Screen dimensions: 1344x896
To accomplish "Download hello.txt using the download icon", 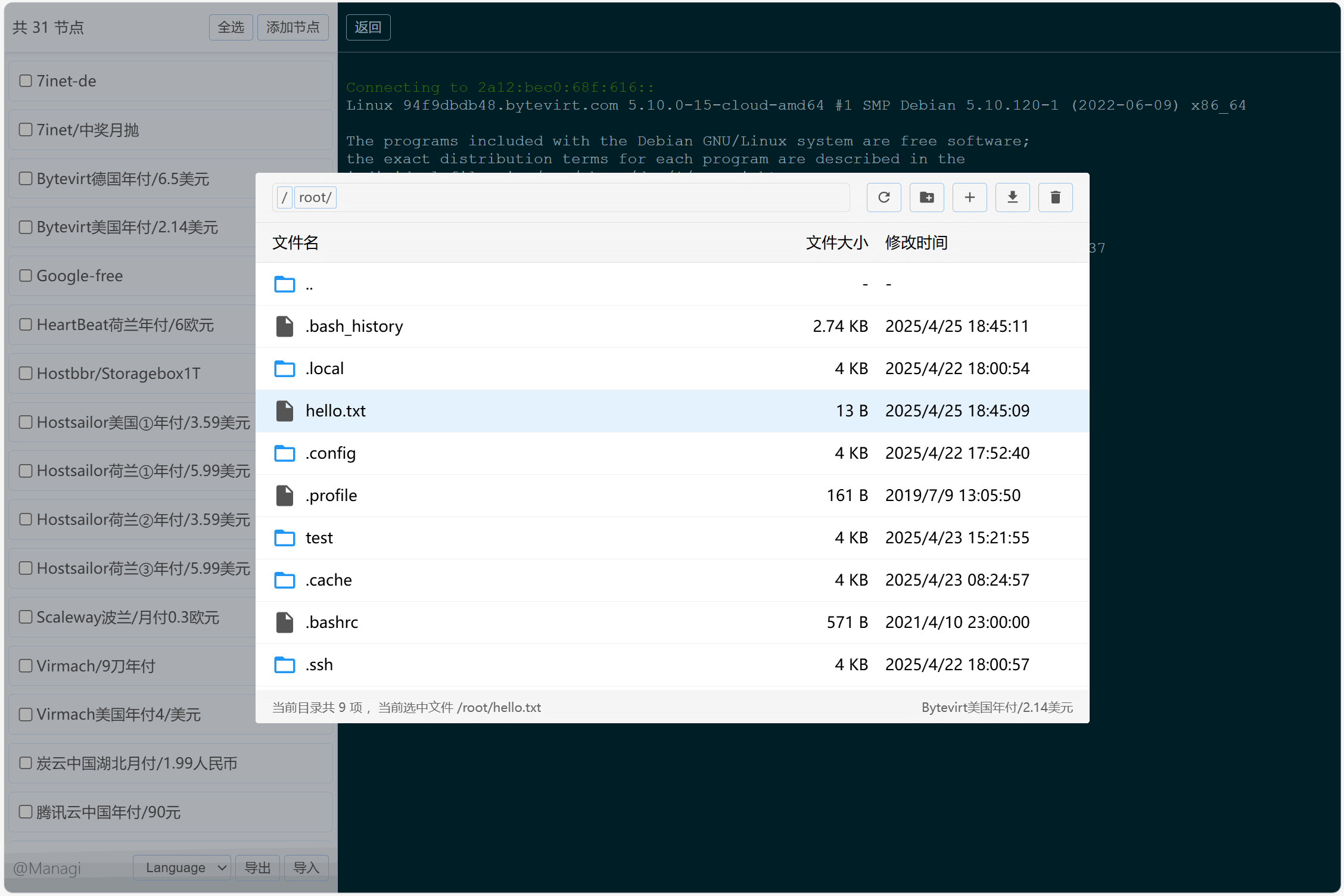I will (x=1012, y=197).
